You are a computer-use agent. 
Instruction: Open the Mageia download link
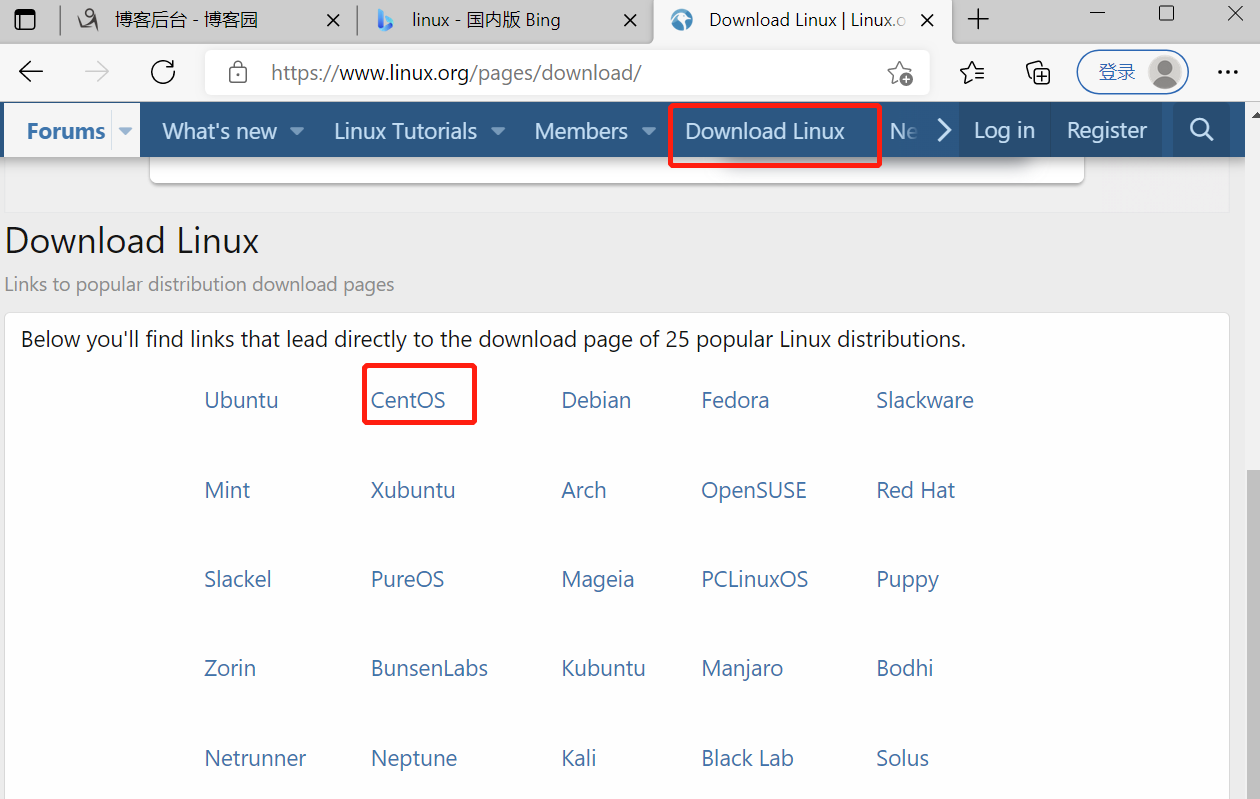tap(598, 579)
